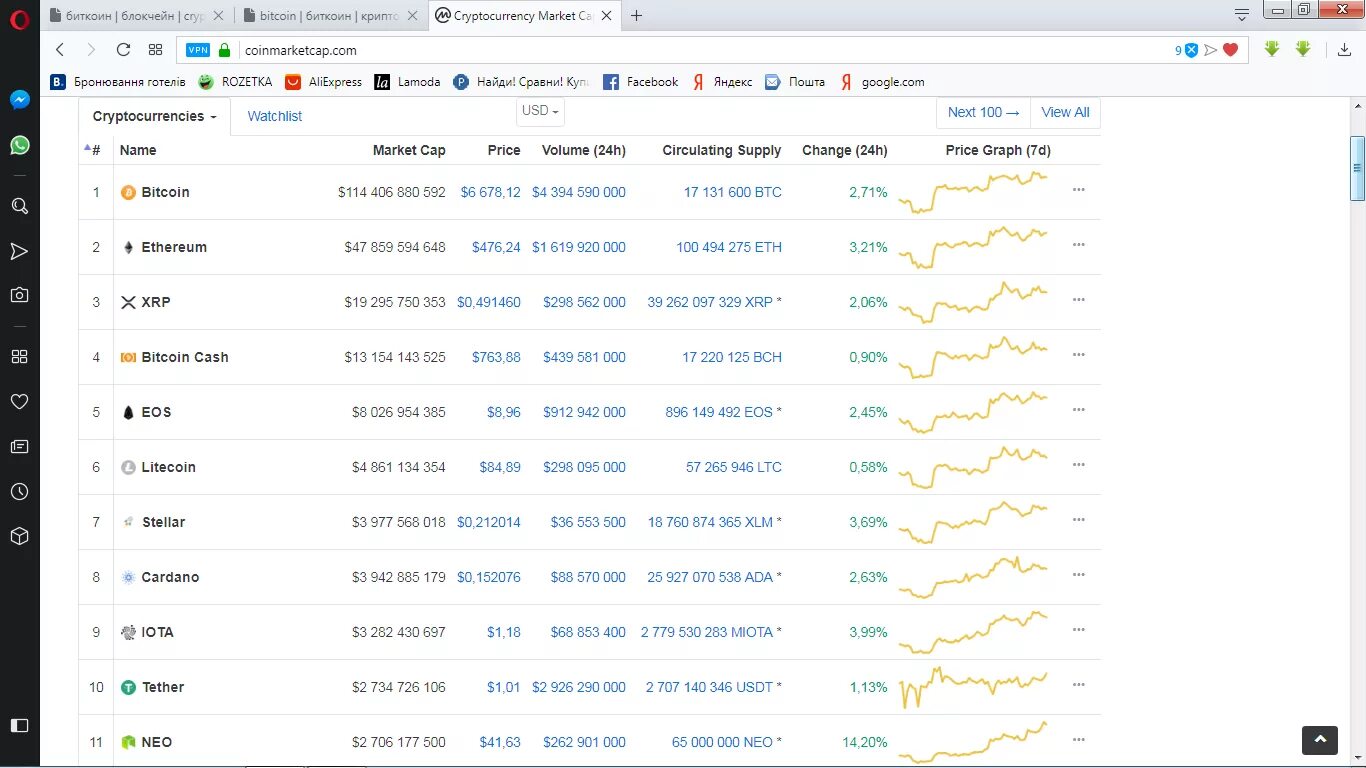The height and width of the screenshot is (768, 1366).
Task: Open WhatsApp in the Opera sidebar
Action: click(x=19, y=145)
